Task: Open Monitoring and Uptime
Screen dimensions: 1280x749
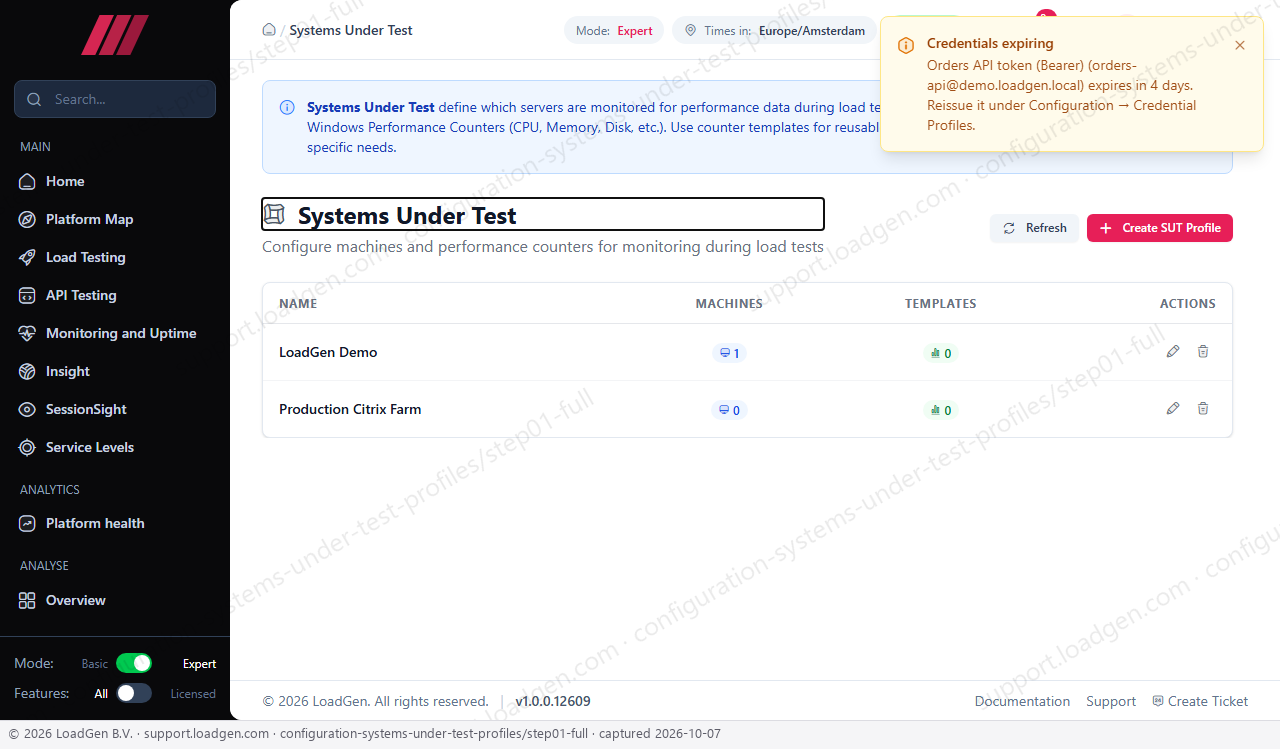Action: (x=115, y=333)
